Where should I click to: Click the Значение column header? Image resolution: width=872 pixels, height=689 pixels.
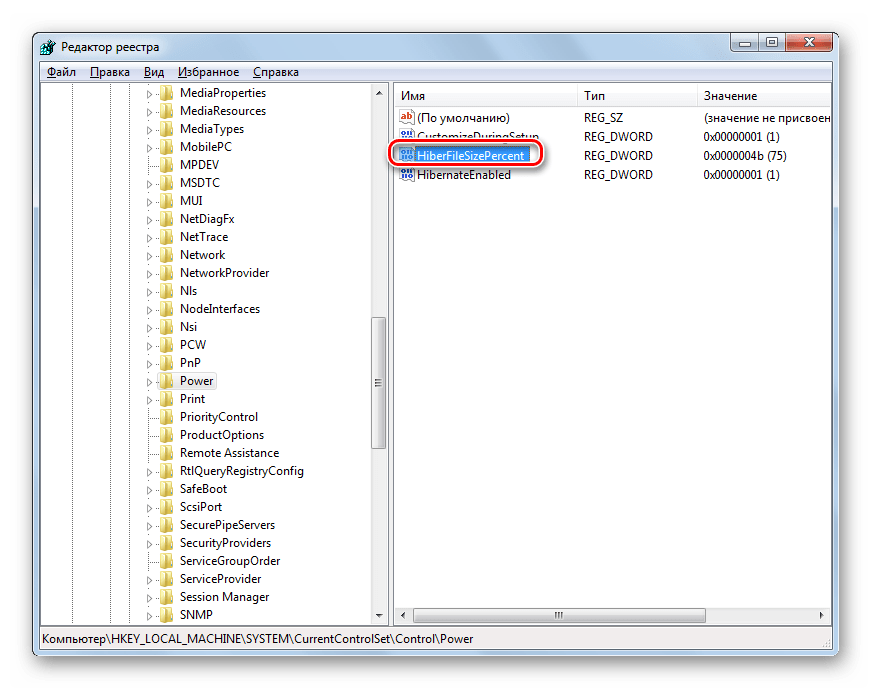tap(764, 96)
